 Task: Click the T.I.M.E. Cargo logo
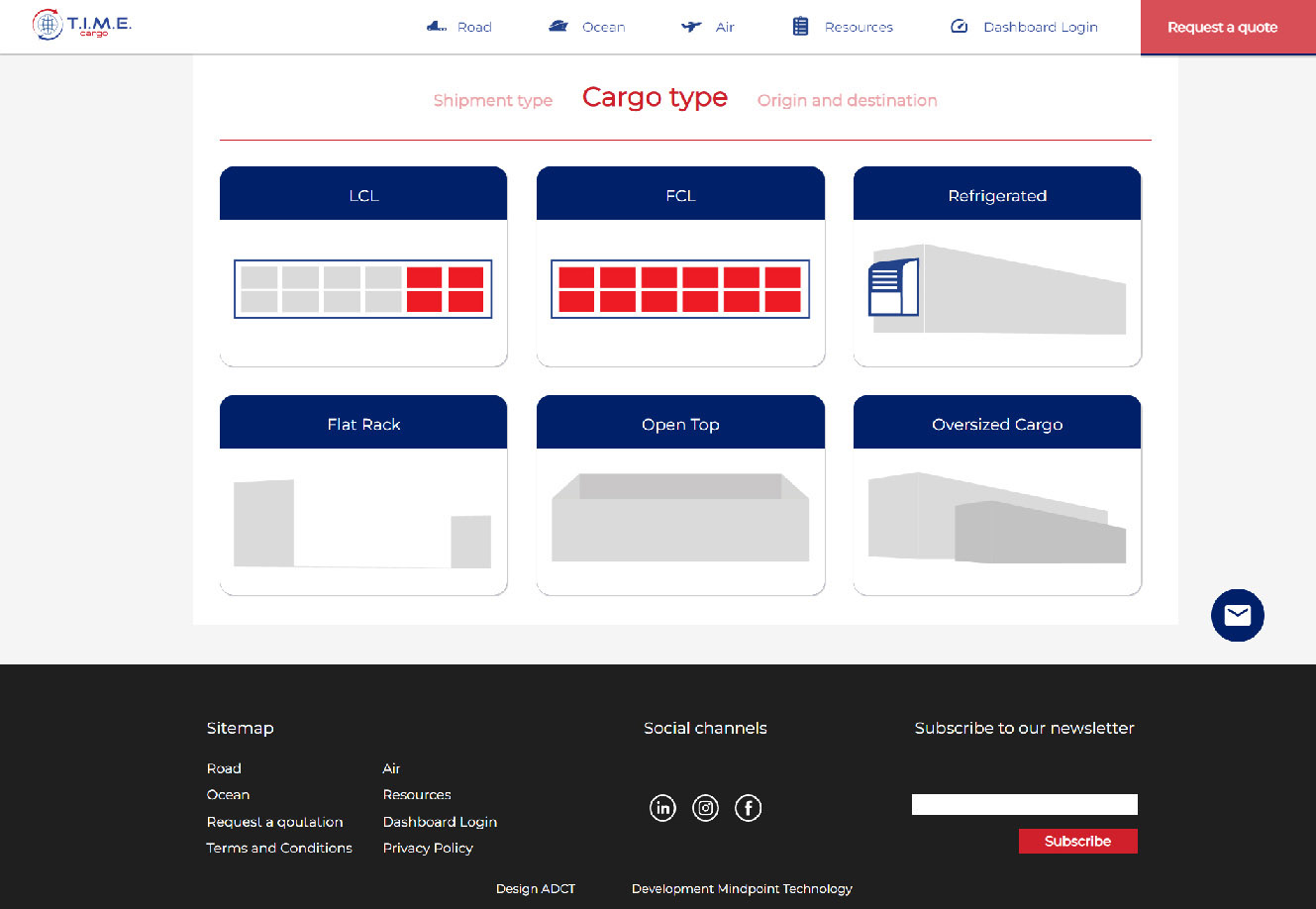[82, 25]
